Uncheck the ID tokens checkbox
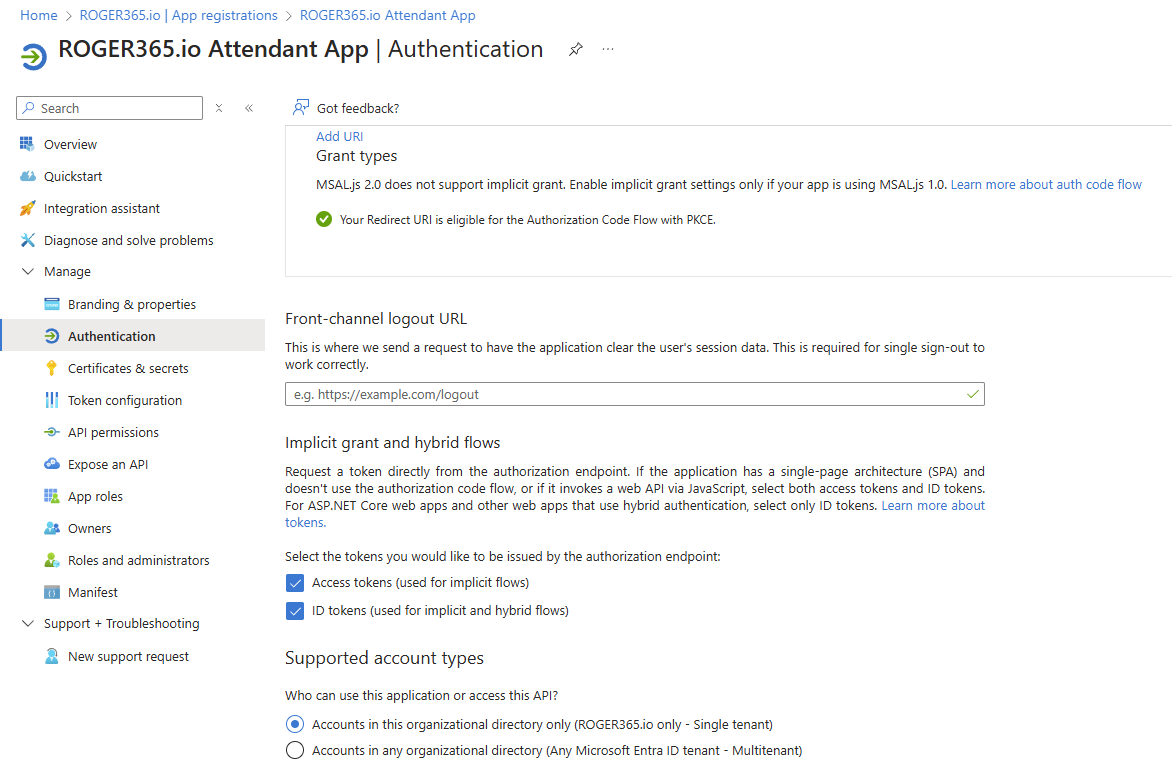 [295, 611]
